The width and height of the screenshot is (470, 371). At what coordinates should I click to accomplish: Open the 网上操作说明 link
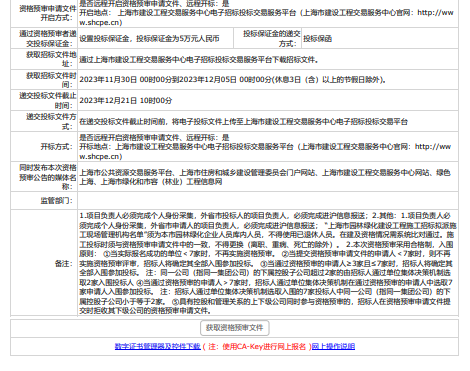(x=333, y=347)
